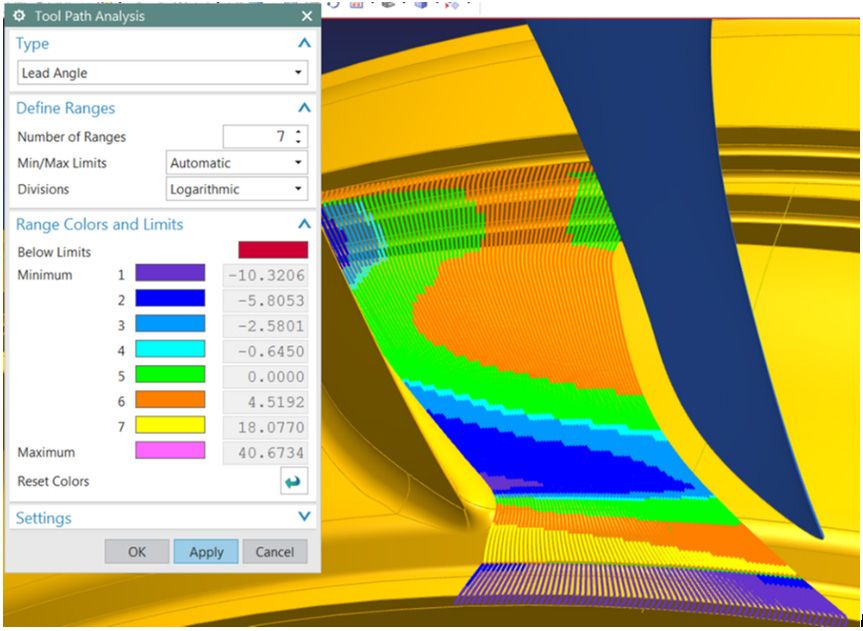
Task: Click the -10.3206 minimum limit value
Action: pos(265,275)
